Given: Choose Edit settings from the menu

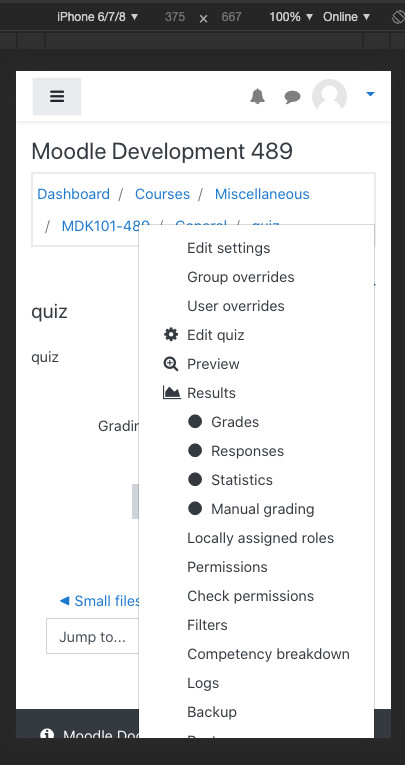Looking at the screenshot, I should click(228, 248).
